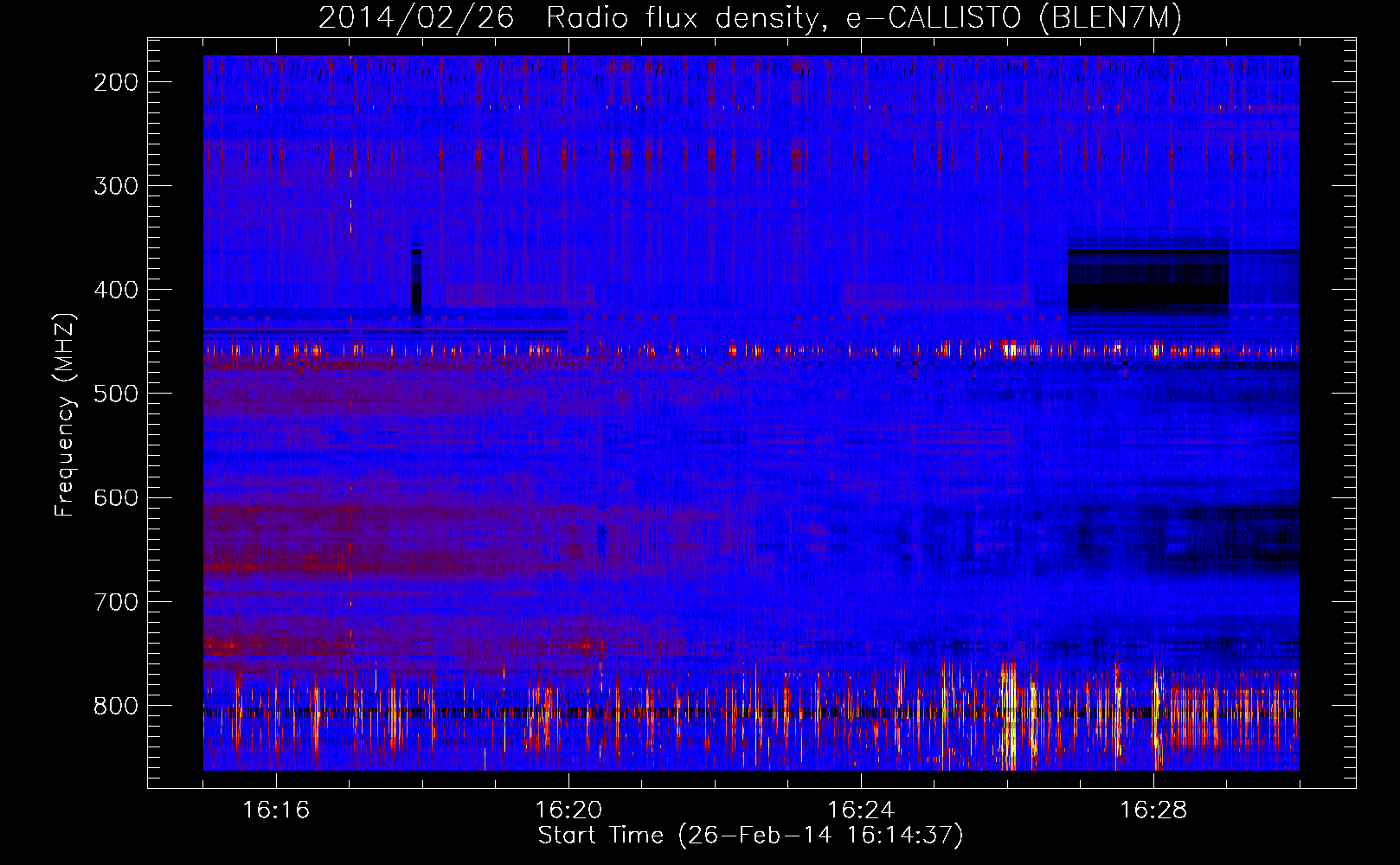
Task: Click the 16:28 time tick label
Action: coord(1153,811)
